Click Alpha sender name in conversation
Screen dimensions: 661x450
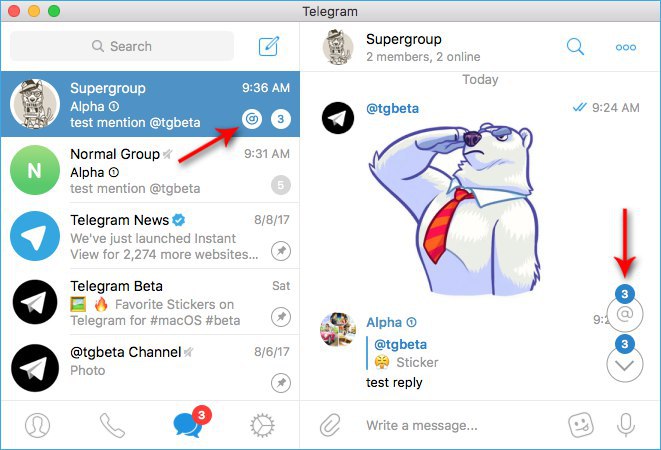click(384, 323)
